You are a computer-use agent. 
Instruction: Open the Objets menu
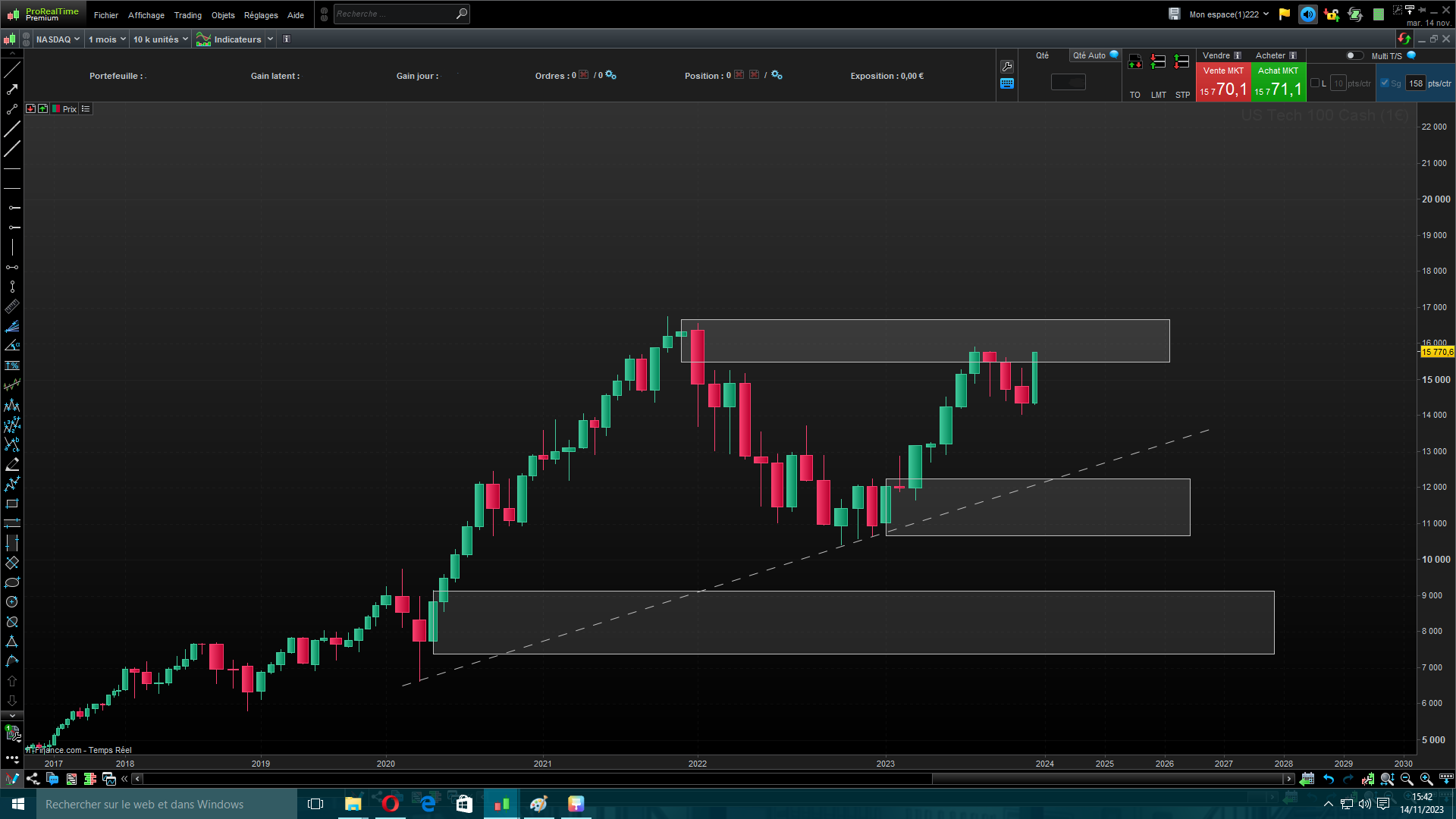223,15
